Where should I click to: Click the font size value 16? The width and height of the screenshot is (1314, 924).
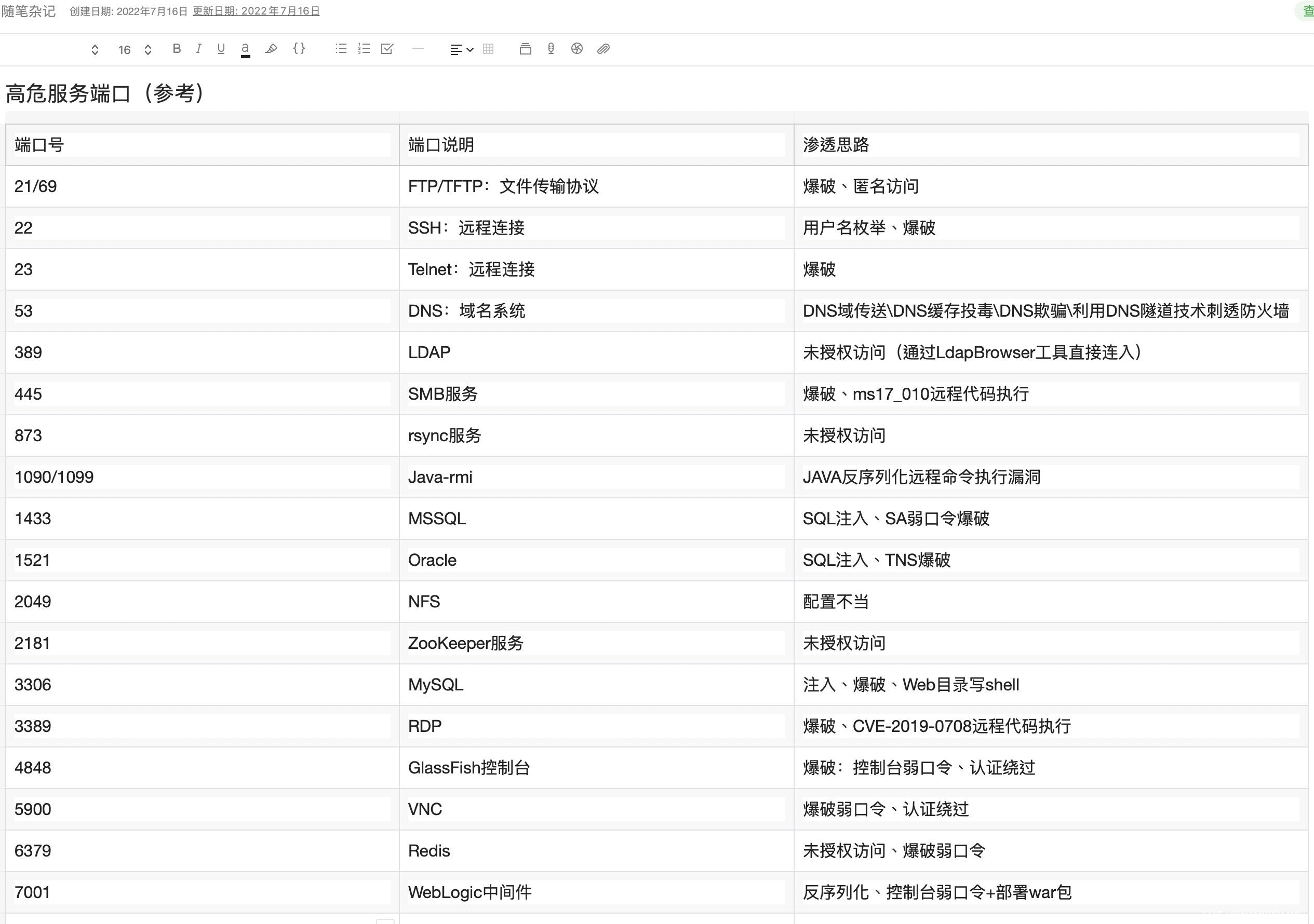point(124,50)
